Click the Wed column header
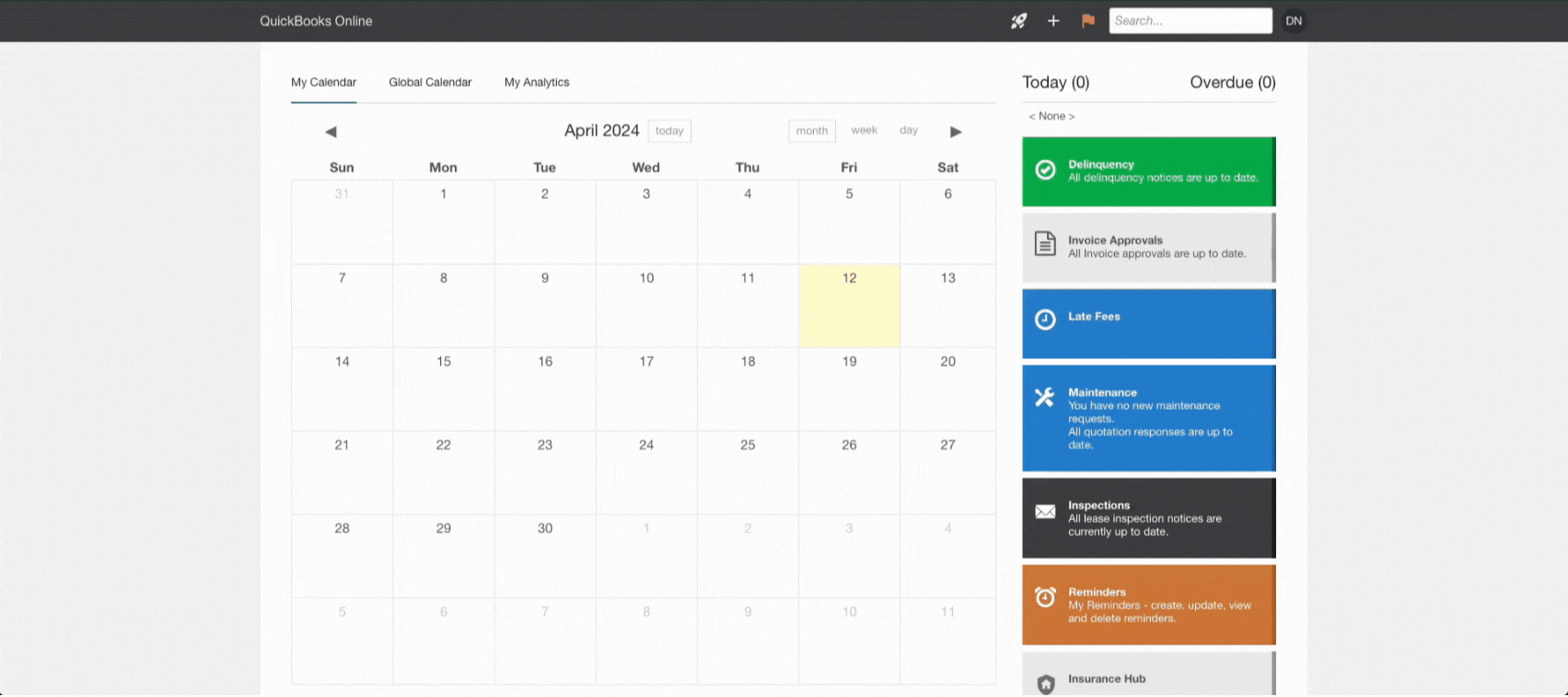This screenshot has height=697, width=1568. (x=646, y=168)
